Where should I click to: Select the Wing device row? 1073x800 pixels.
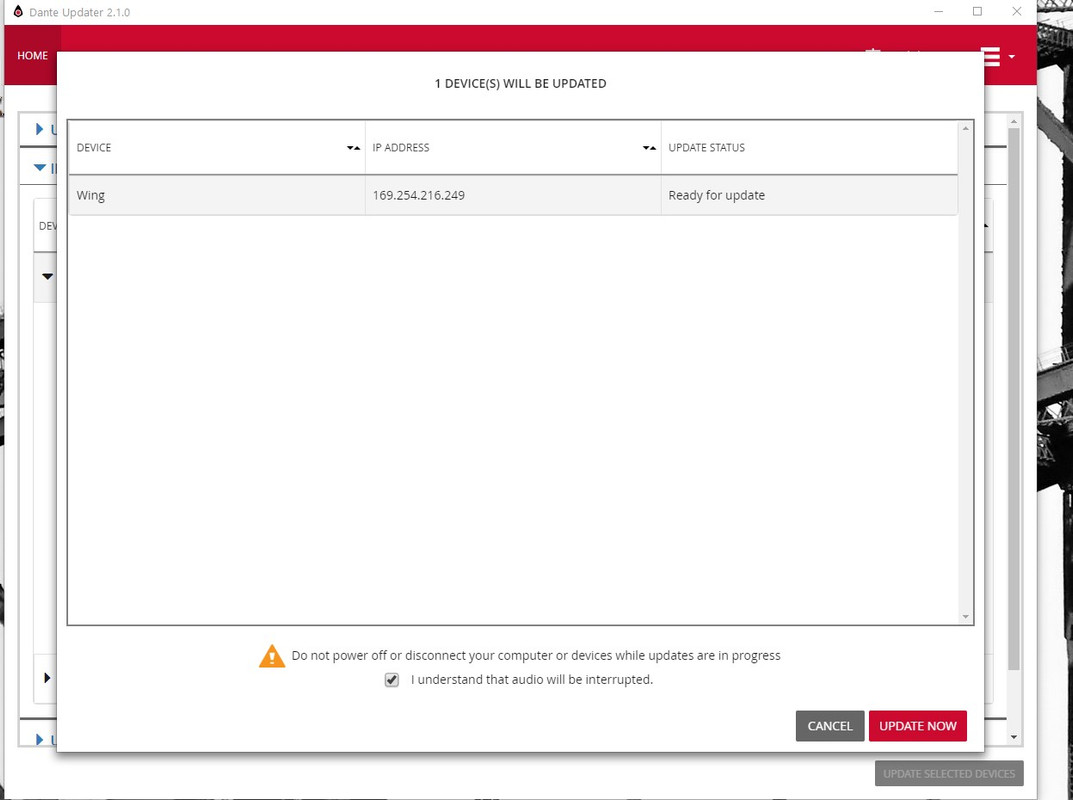(x=513, y=195)
